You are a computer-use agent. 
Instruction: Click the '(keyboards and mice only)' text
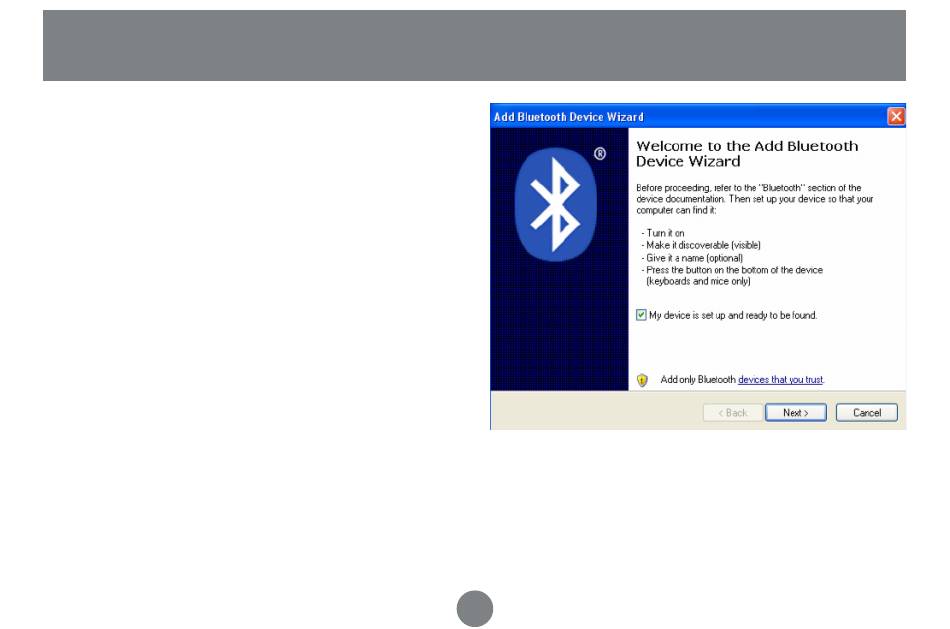[698, 281]
